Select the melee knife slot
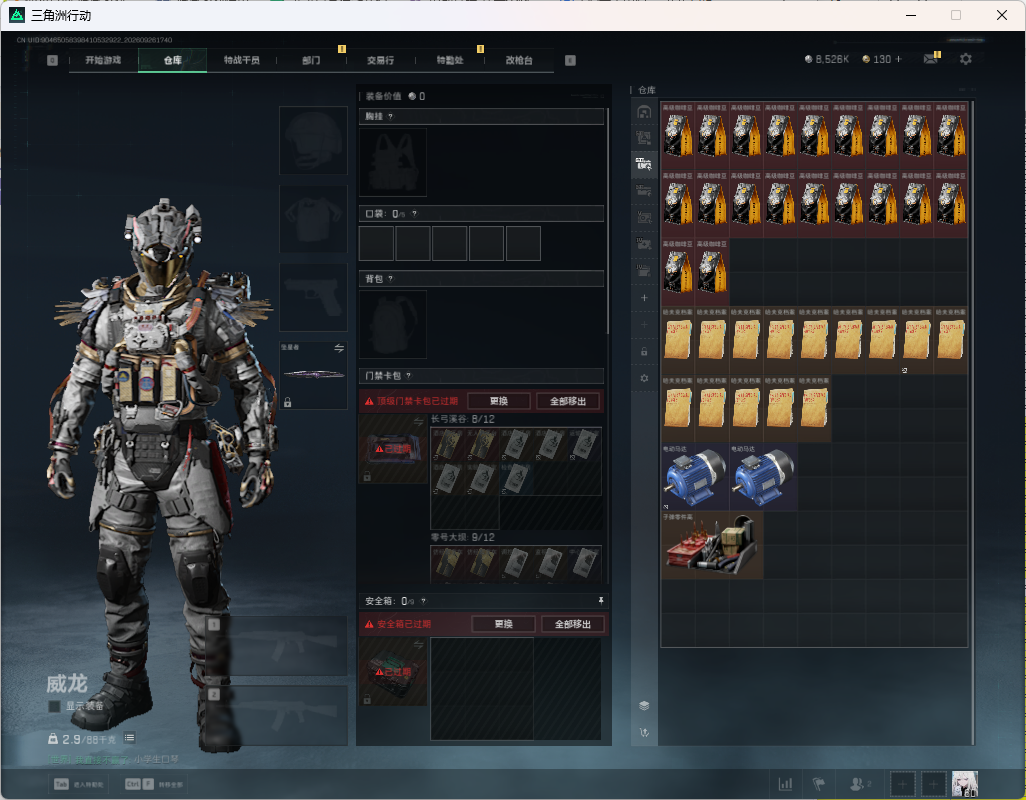 coord(313,375)
